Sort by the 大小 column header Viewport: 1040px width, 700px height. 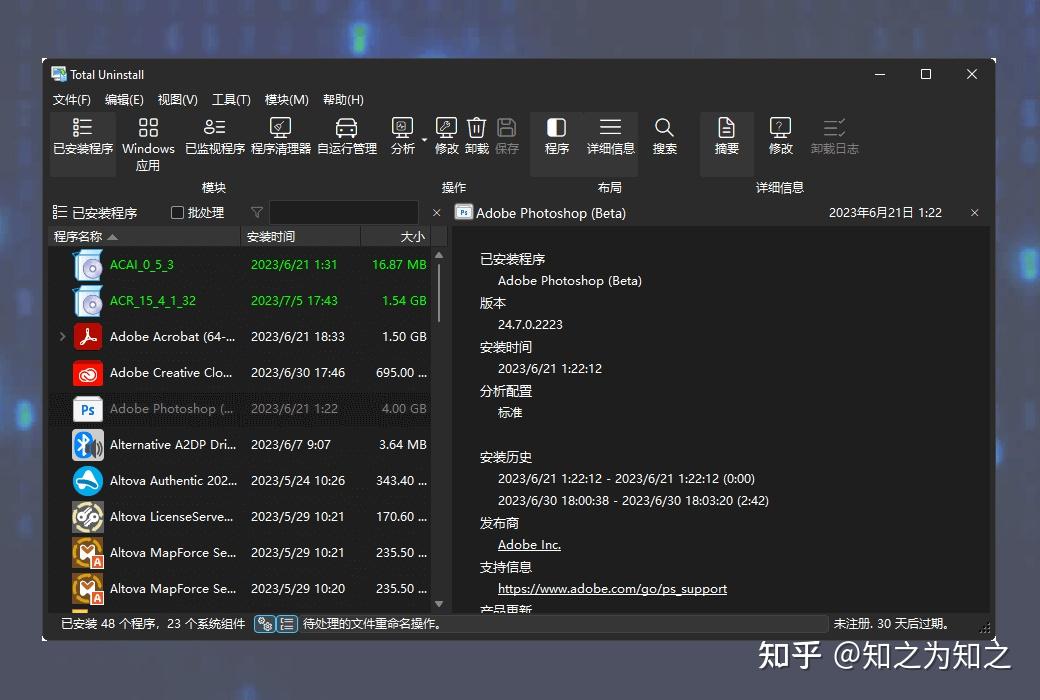click(x=396, y=236)
